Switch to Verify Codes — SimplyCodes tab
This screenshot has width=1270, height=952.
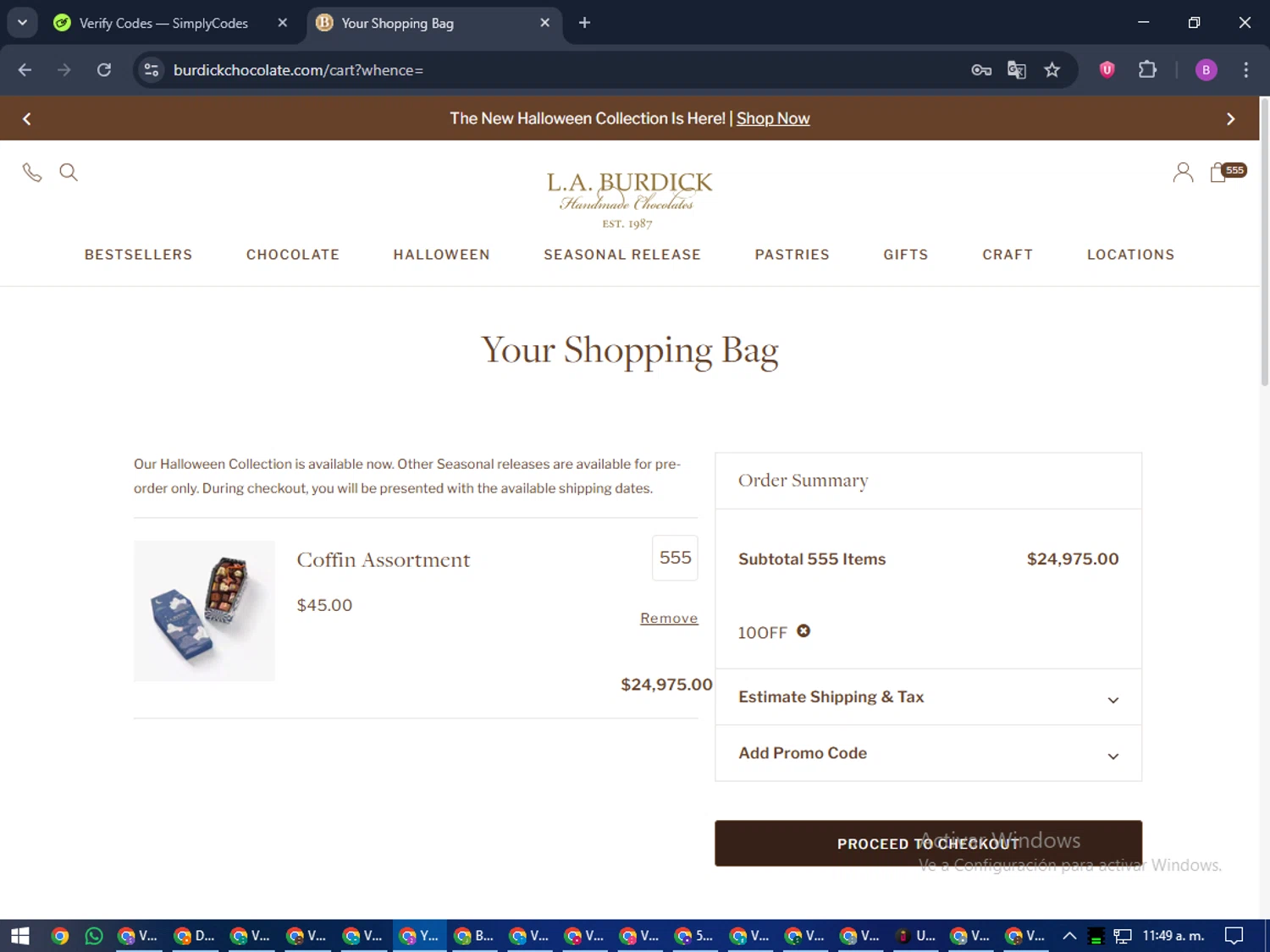point(163,23)
